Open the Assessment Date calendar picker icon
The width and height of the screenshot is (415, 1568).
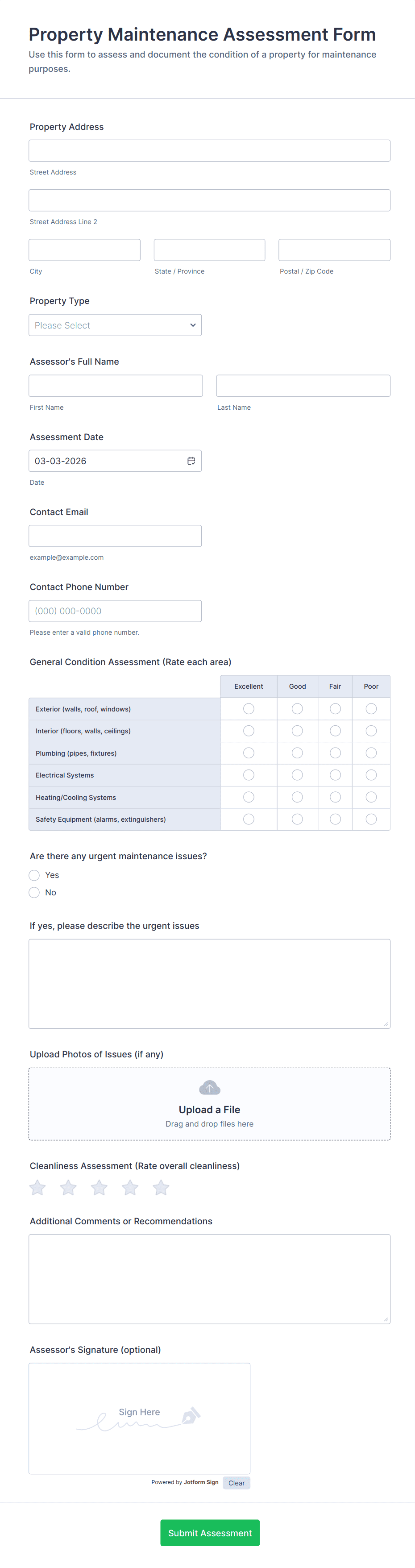pos(191,461)
